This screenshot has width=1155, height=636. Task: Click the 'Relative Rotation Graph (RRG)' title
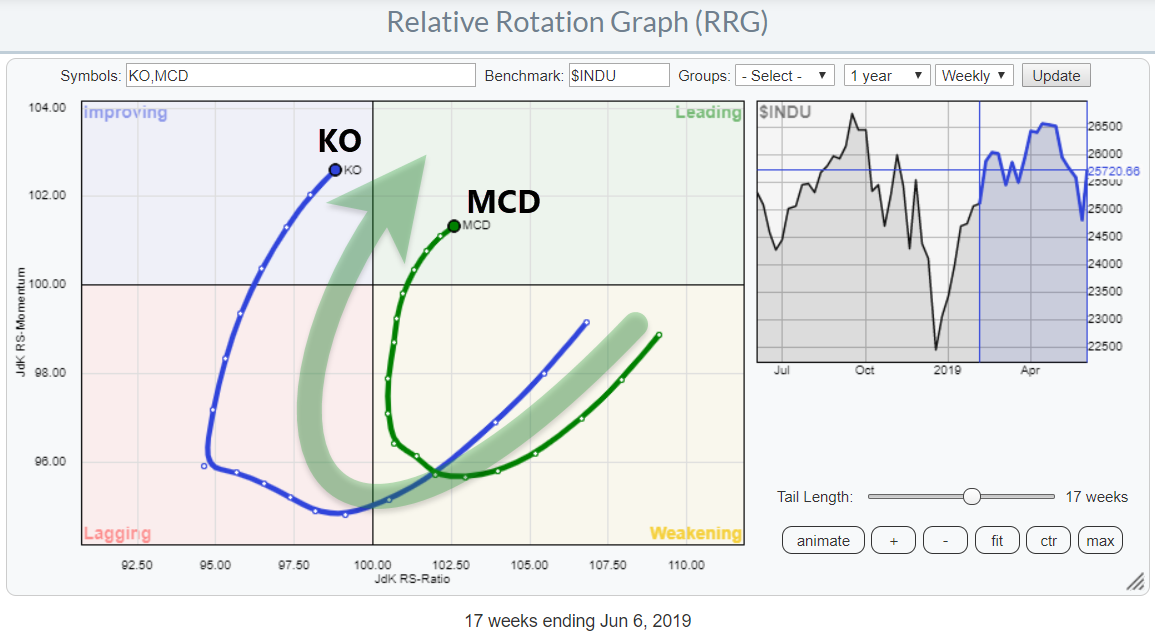[578, 22]
